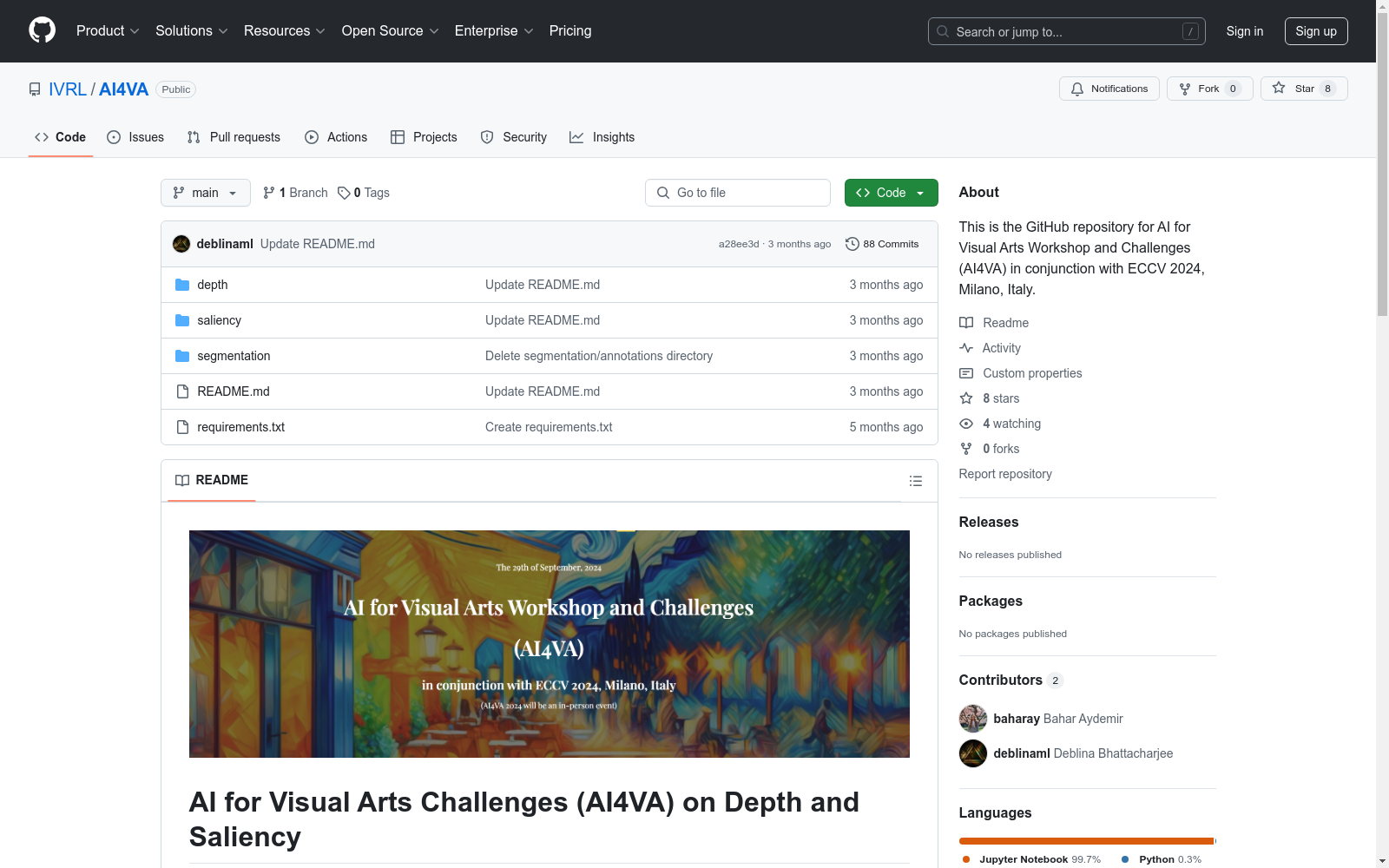Viewport: 1389px width, 868px height.
Task: Select the Code tab
Action: (x=60, y=137)
